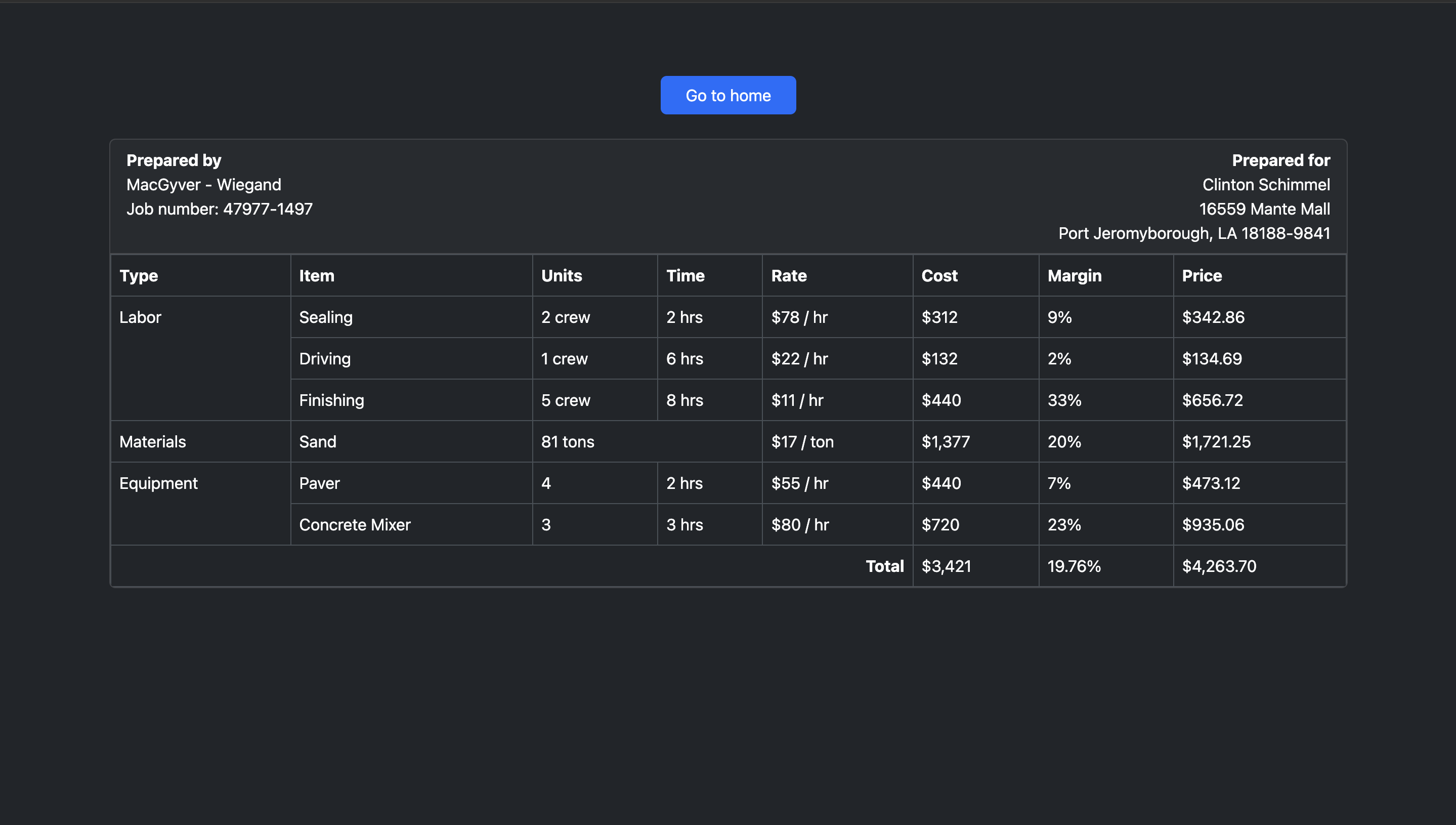Click the Driving item cell
Viewport: 1456px width, 825px height.
tap(412, 359)
